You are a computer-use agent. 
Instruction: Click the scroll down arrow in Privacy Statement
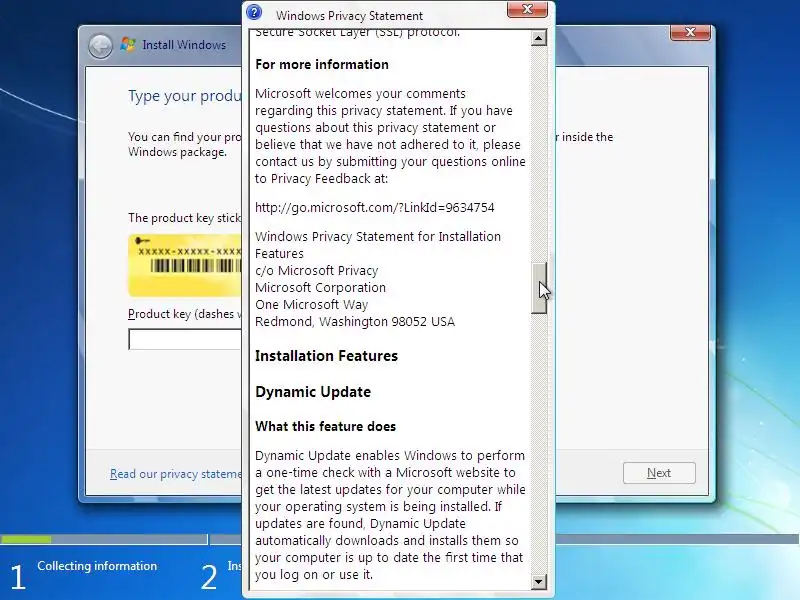[538, 581]
